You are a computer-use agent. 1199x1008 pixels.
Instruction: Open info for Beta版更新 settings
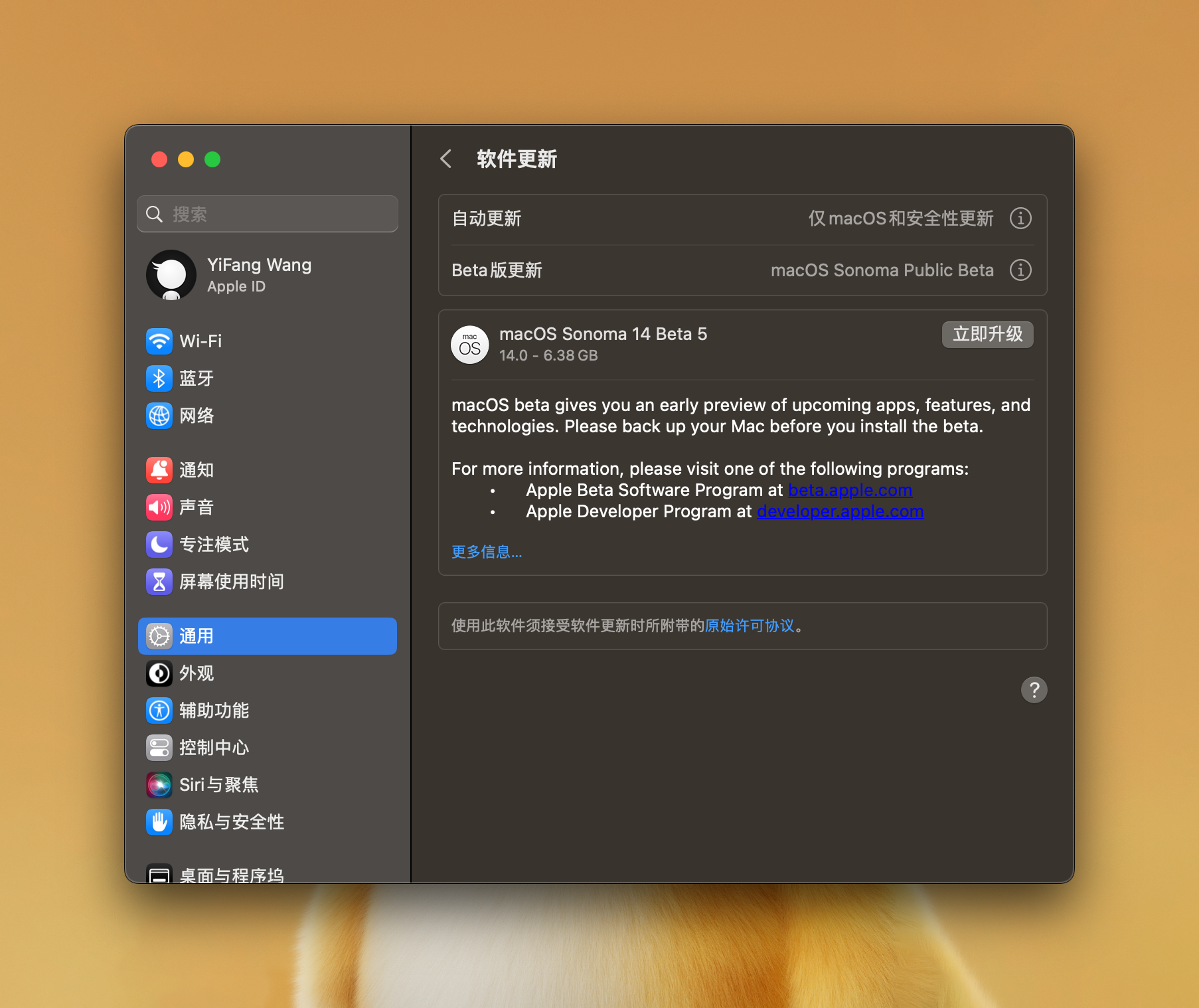(x=1020, y=270)
